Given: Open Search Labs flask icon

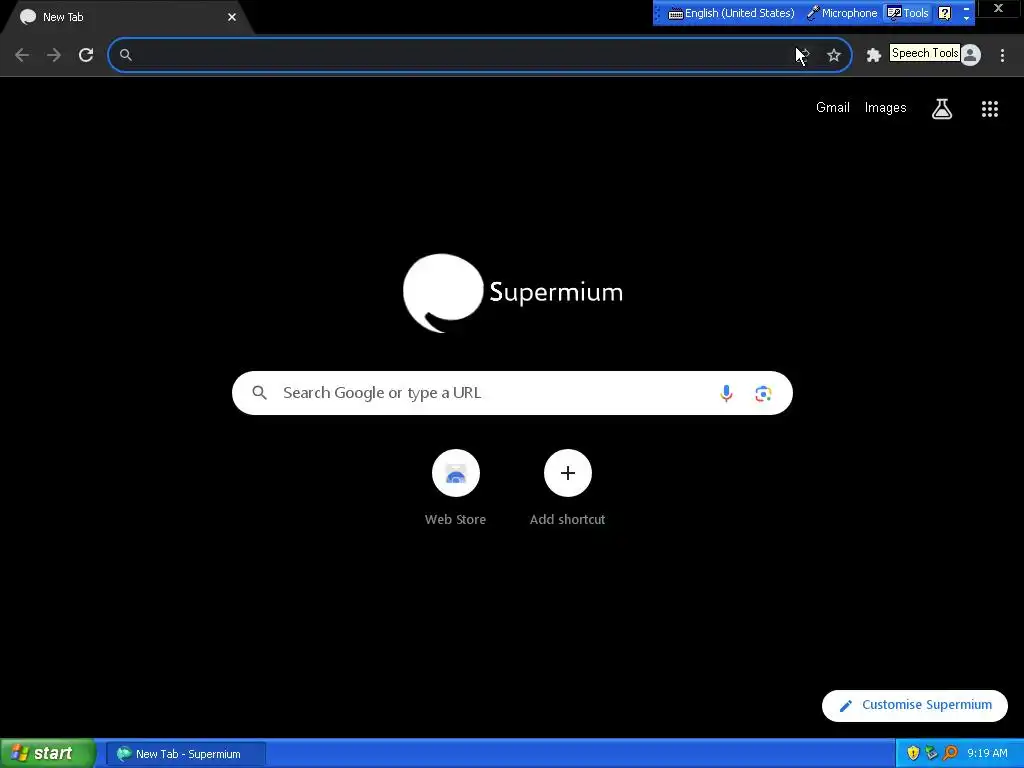Looking at the screenshot, I should click(x=941, y=108).
